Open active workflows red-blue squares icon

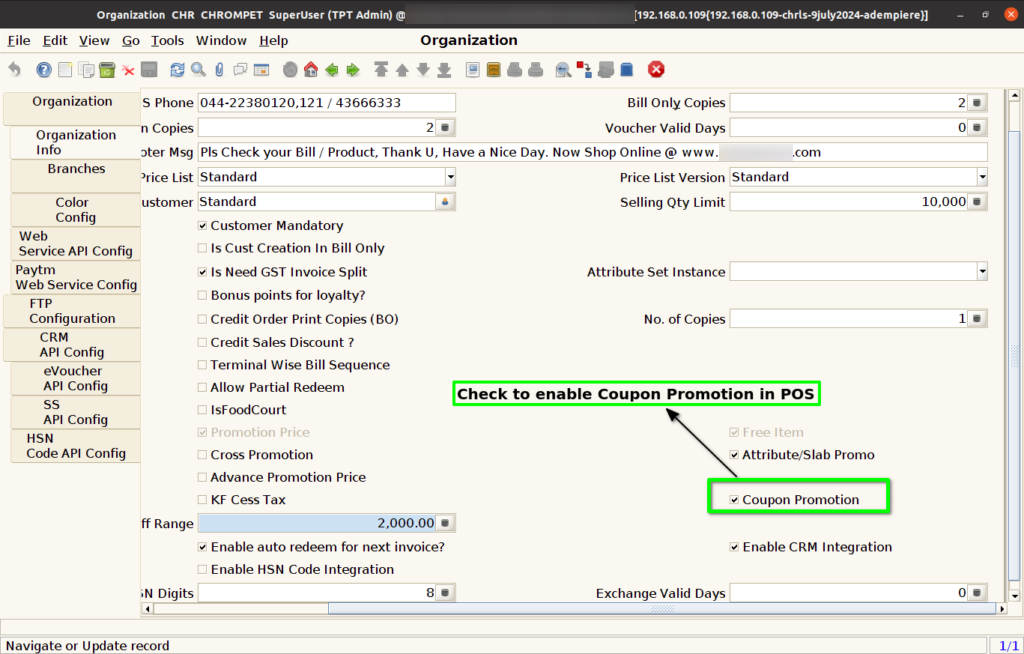pyautogui.click(x=584, y=69)
